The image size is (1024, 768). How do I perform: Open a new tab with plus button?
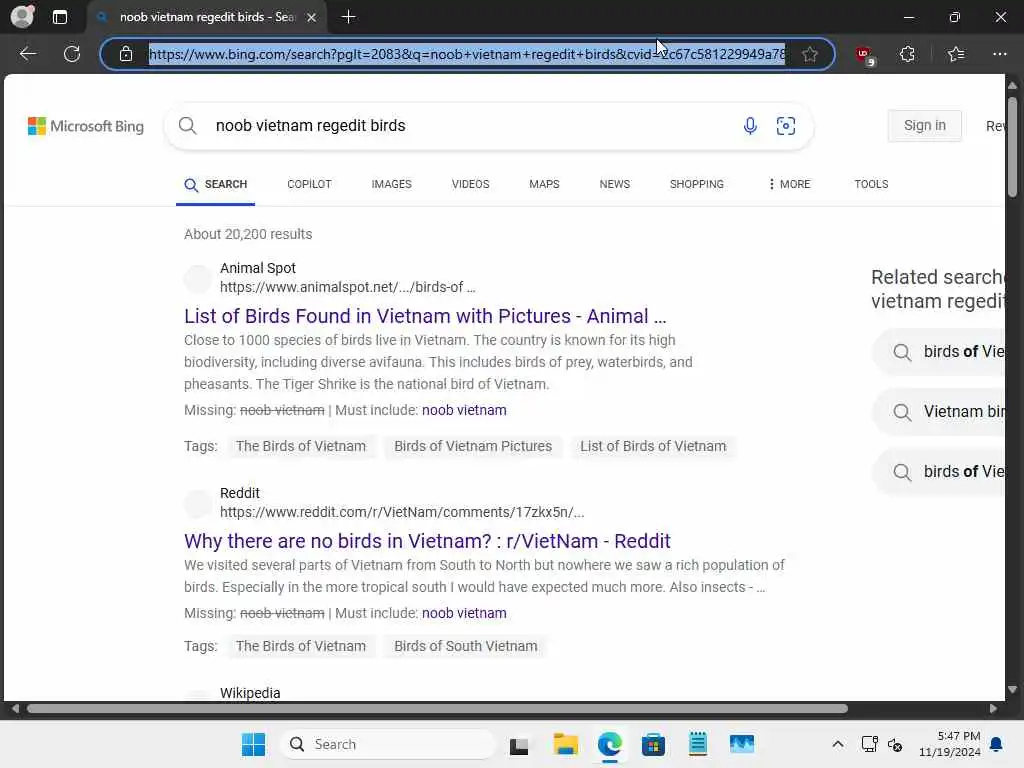tap(349, 17)
